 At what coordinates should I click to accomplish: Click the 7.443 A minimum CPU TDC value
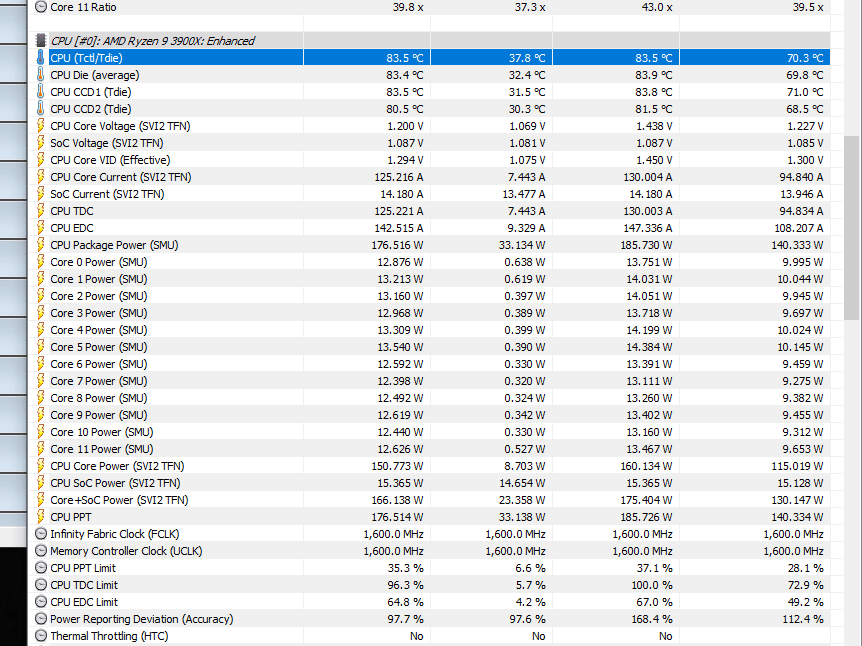point(527,211)
